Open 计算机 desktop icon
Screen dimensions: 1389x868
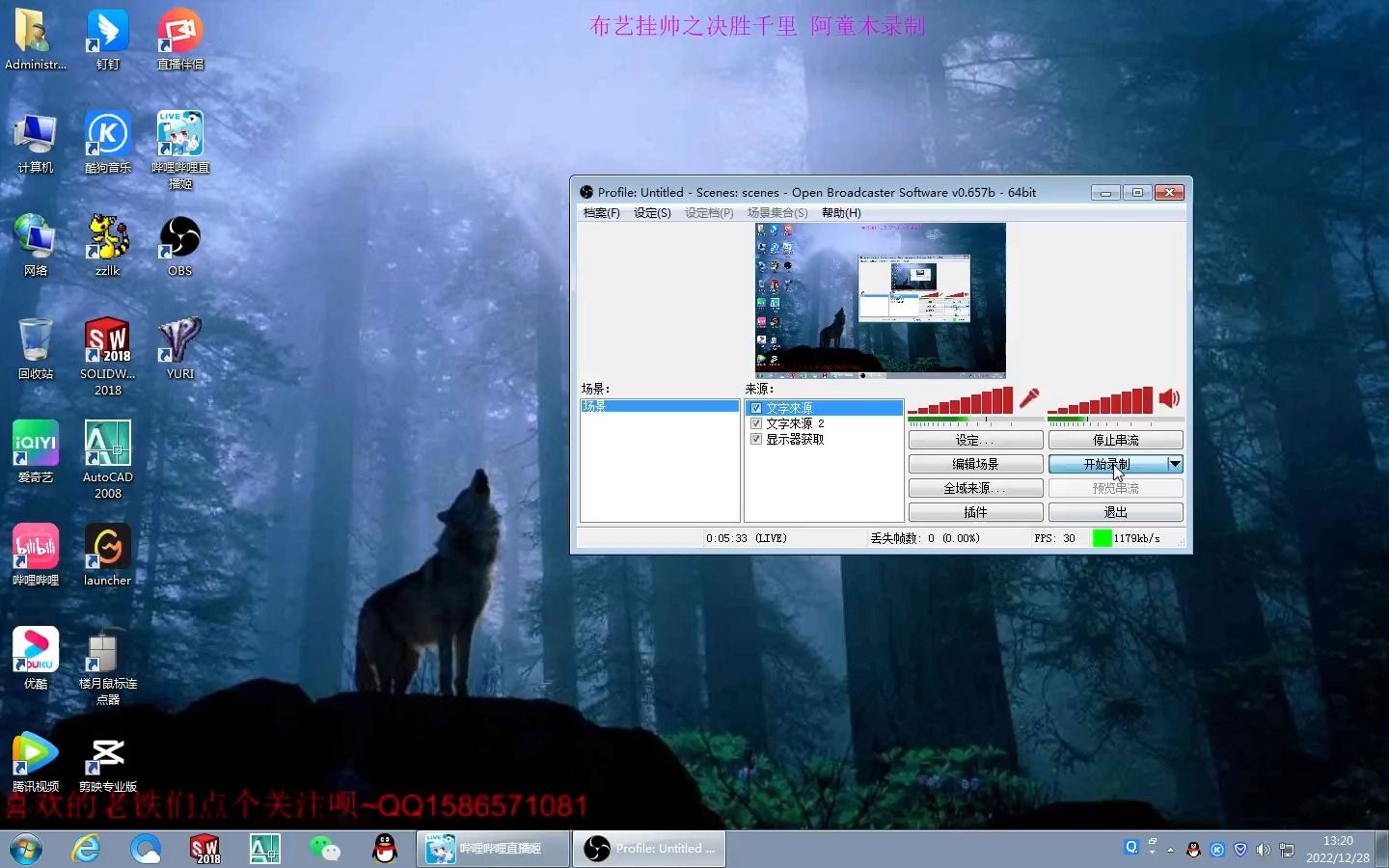click(x=36, y=144)
